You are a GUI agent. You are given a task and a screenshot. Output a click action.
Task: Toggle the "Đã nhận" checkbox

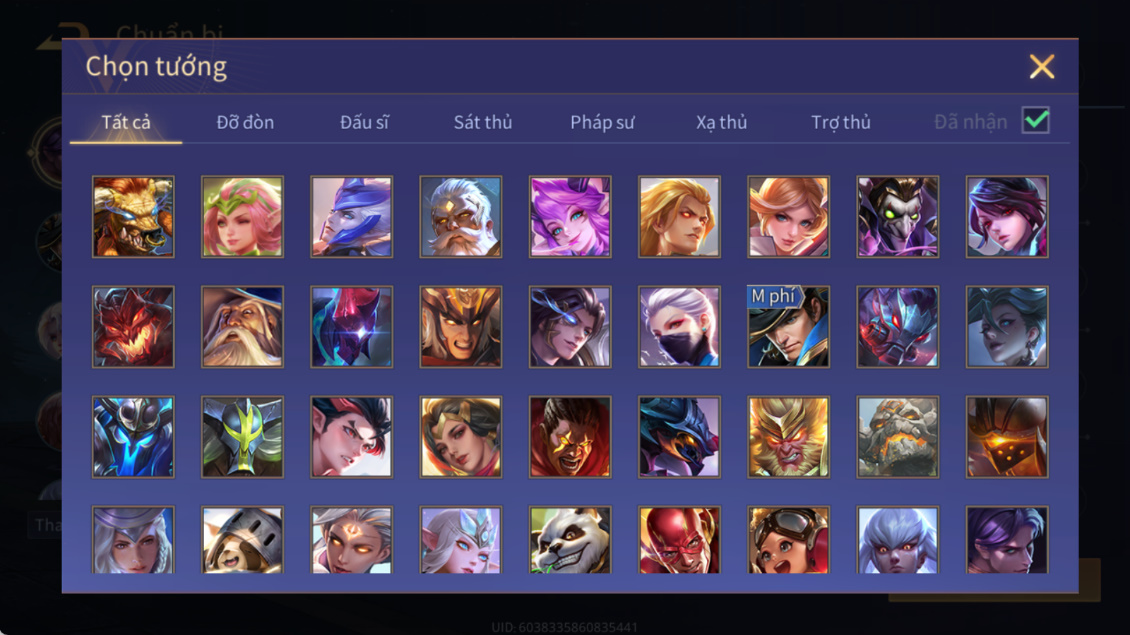pos(1036,120)
